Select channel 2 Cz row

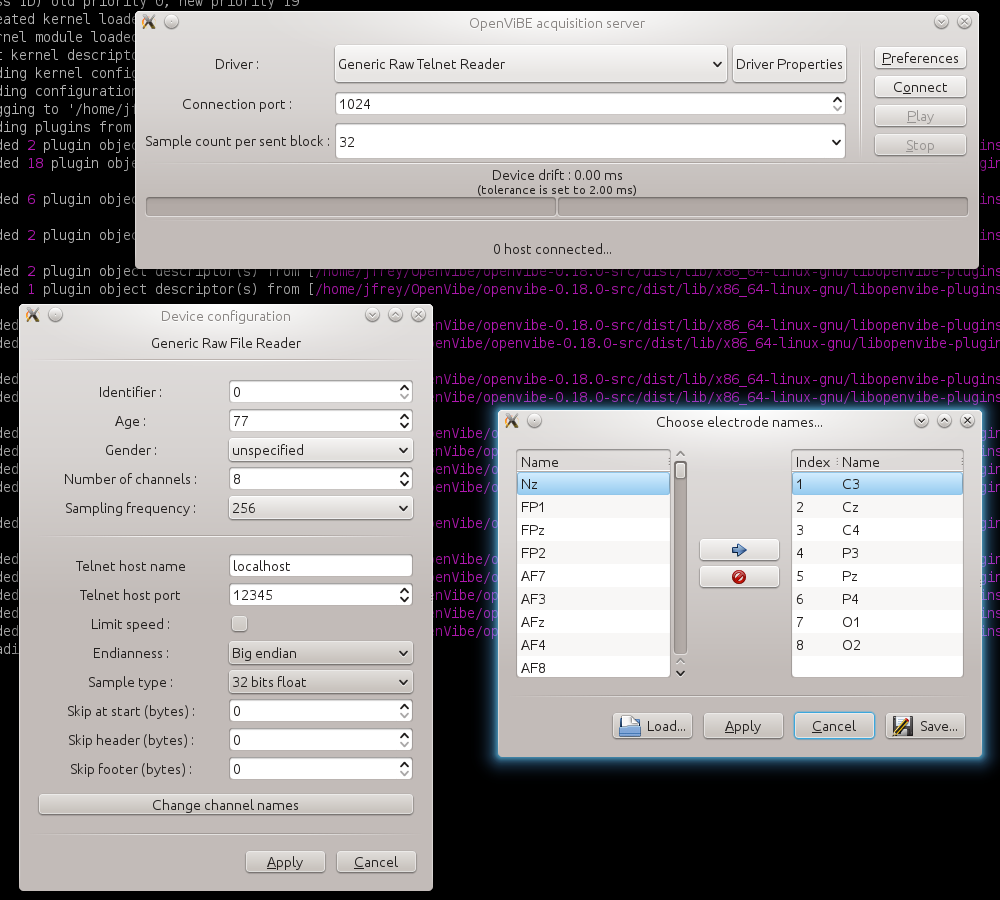[877, 507]
